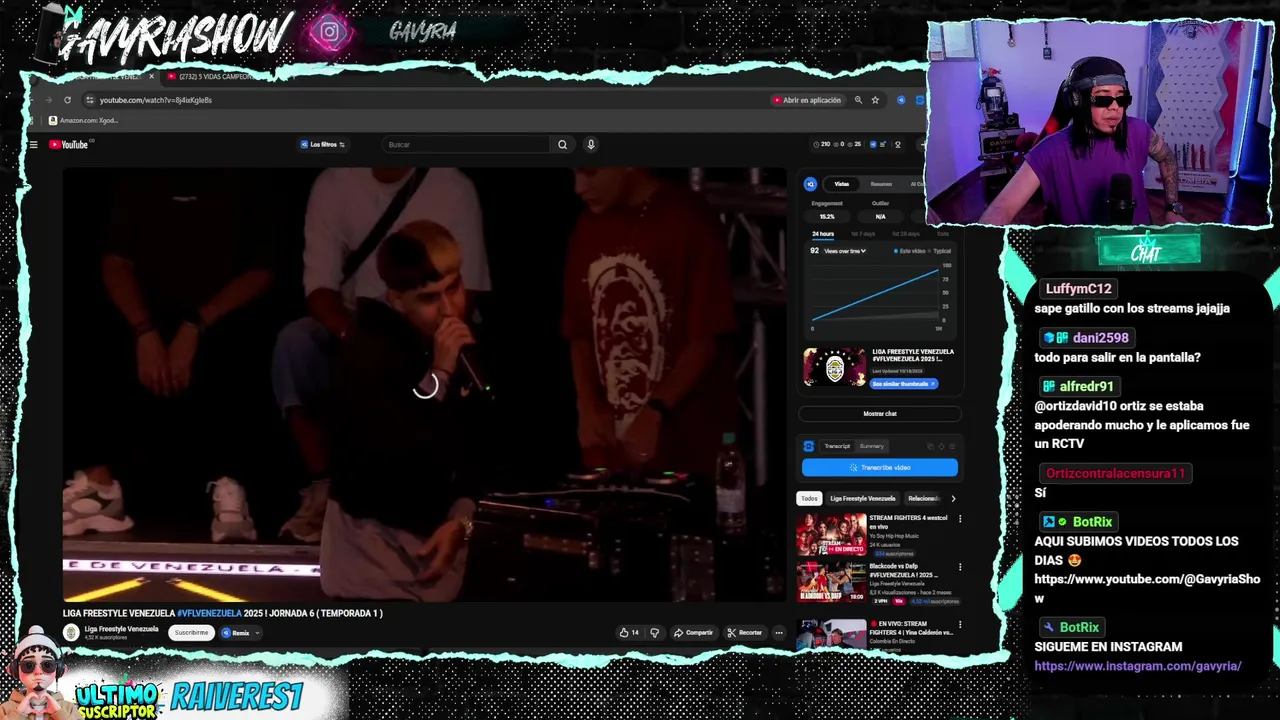This screenshot has width=1280, height=720.
Task: Open the Amazon.com bookmark
Action: pyautogui.click(x=83, y=121)
